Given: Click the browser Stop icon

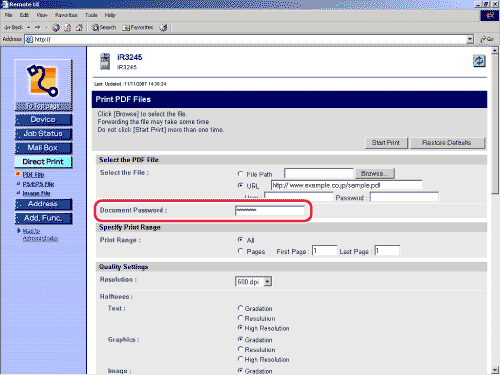Looking at the screenshot, I should (56, 28).
